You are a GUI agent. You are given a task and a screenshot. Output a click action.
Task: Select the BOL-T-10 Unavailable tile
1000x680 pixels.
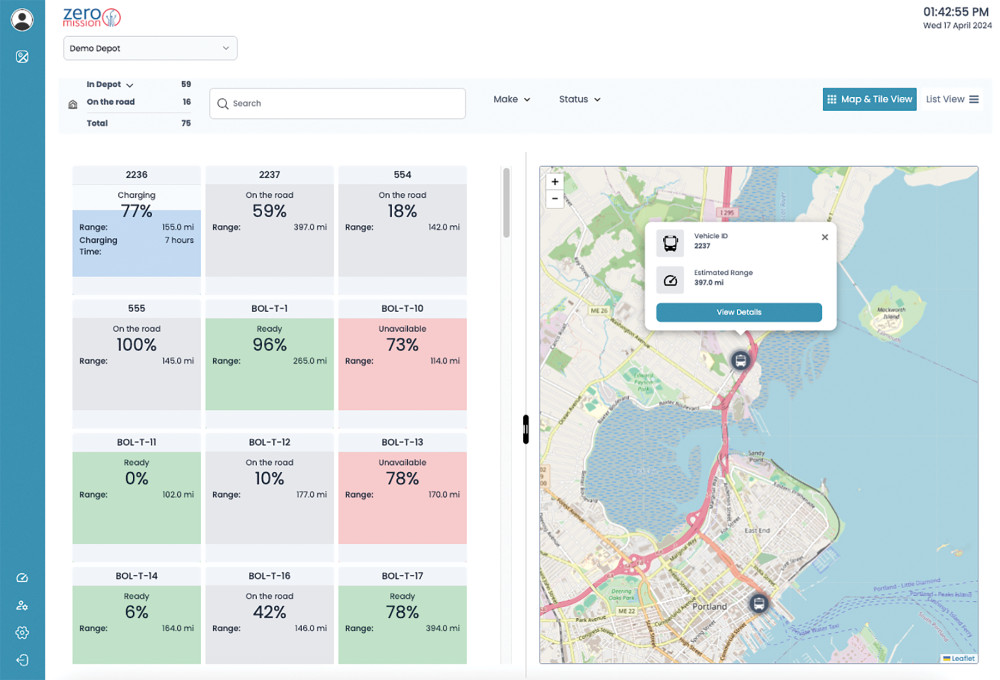coord(402,355)
